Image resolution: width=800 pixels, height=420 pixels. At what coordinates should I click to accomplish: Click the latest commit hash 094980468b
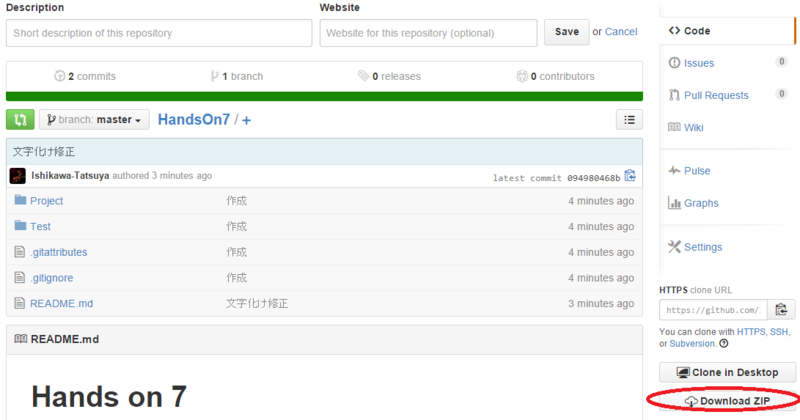click(x=594, y=178)
